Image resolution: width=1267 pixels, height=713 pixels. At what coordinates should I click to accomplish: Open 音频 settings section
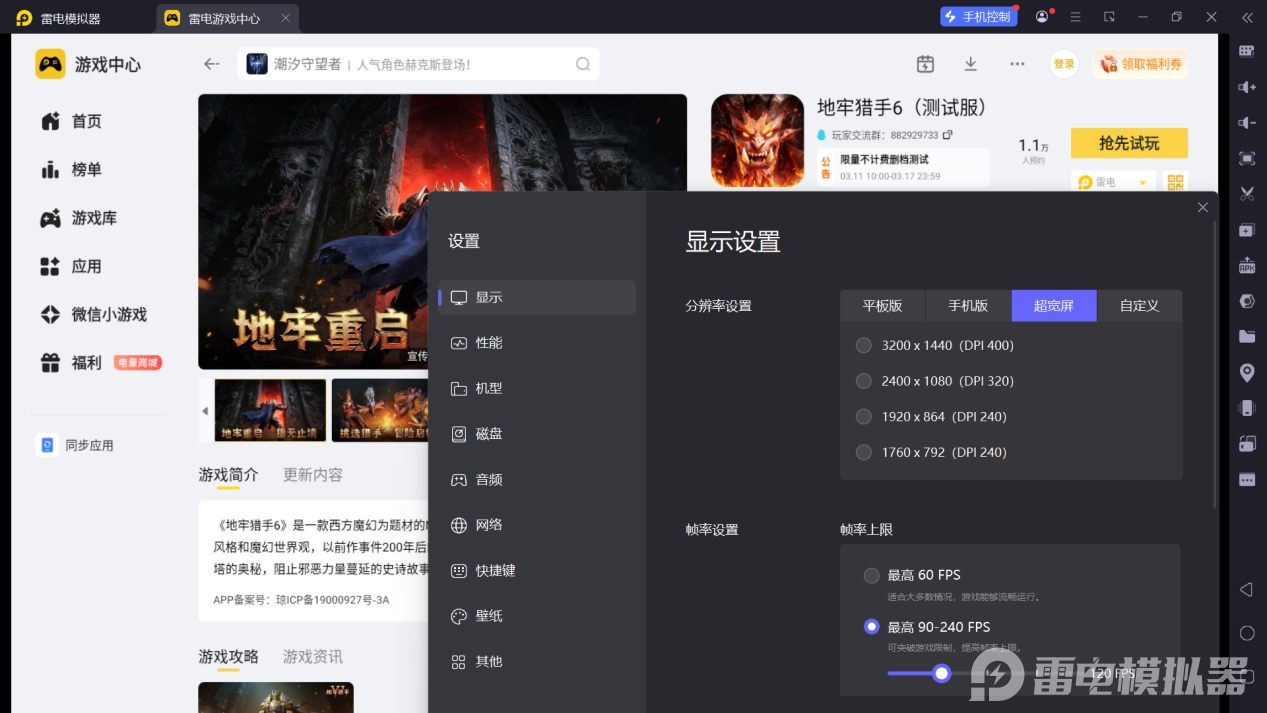point(537,479)
